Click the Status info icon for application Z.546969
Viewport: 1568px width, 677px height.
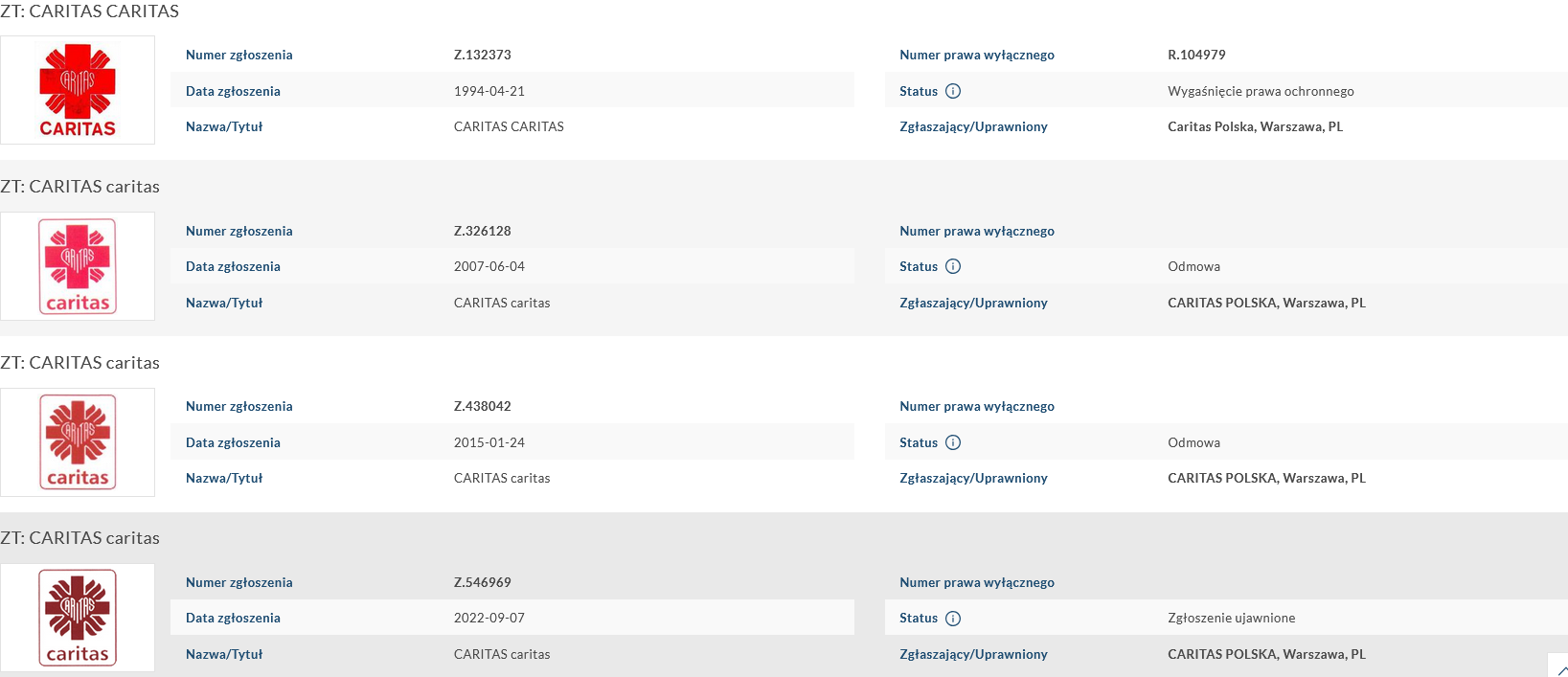click(953, 619)
